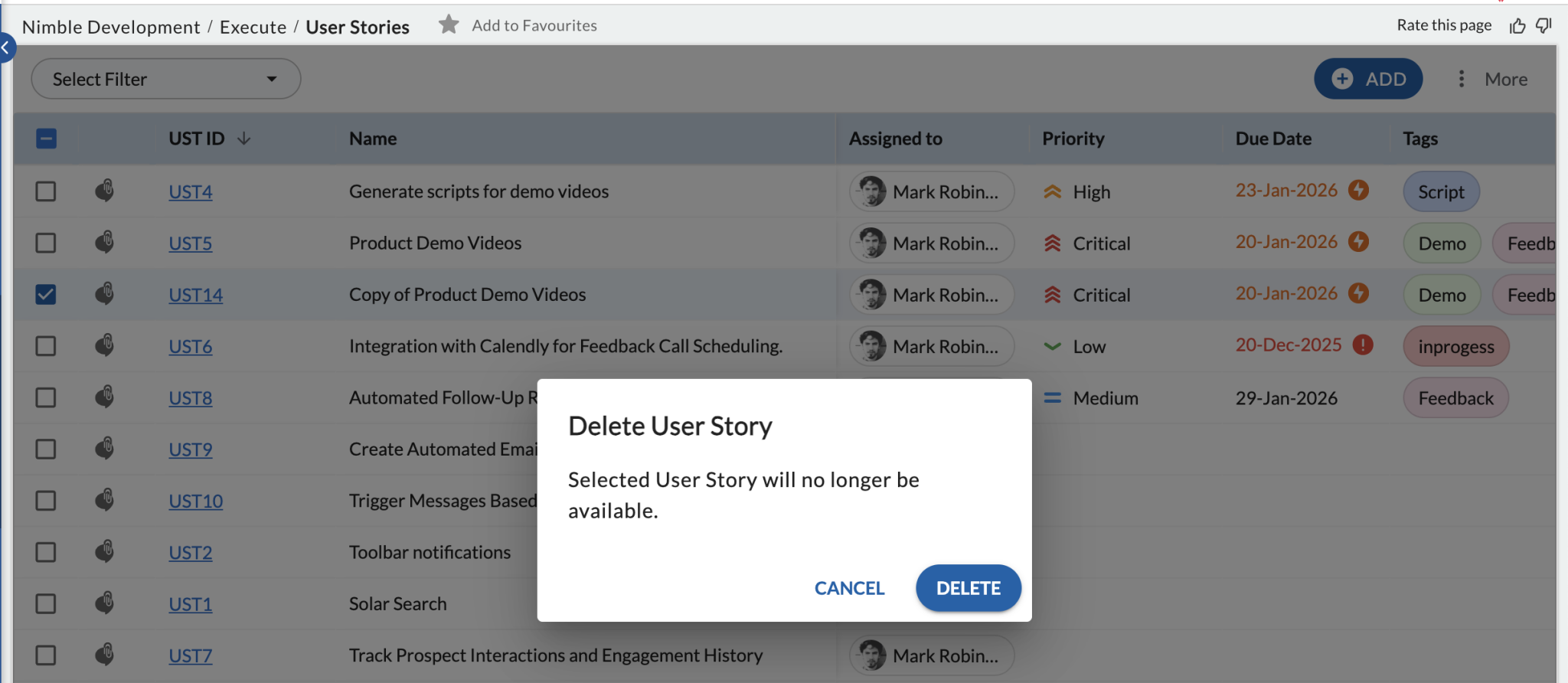
Task: Collapse the left sidebar arrow
Action: [6, 47]
